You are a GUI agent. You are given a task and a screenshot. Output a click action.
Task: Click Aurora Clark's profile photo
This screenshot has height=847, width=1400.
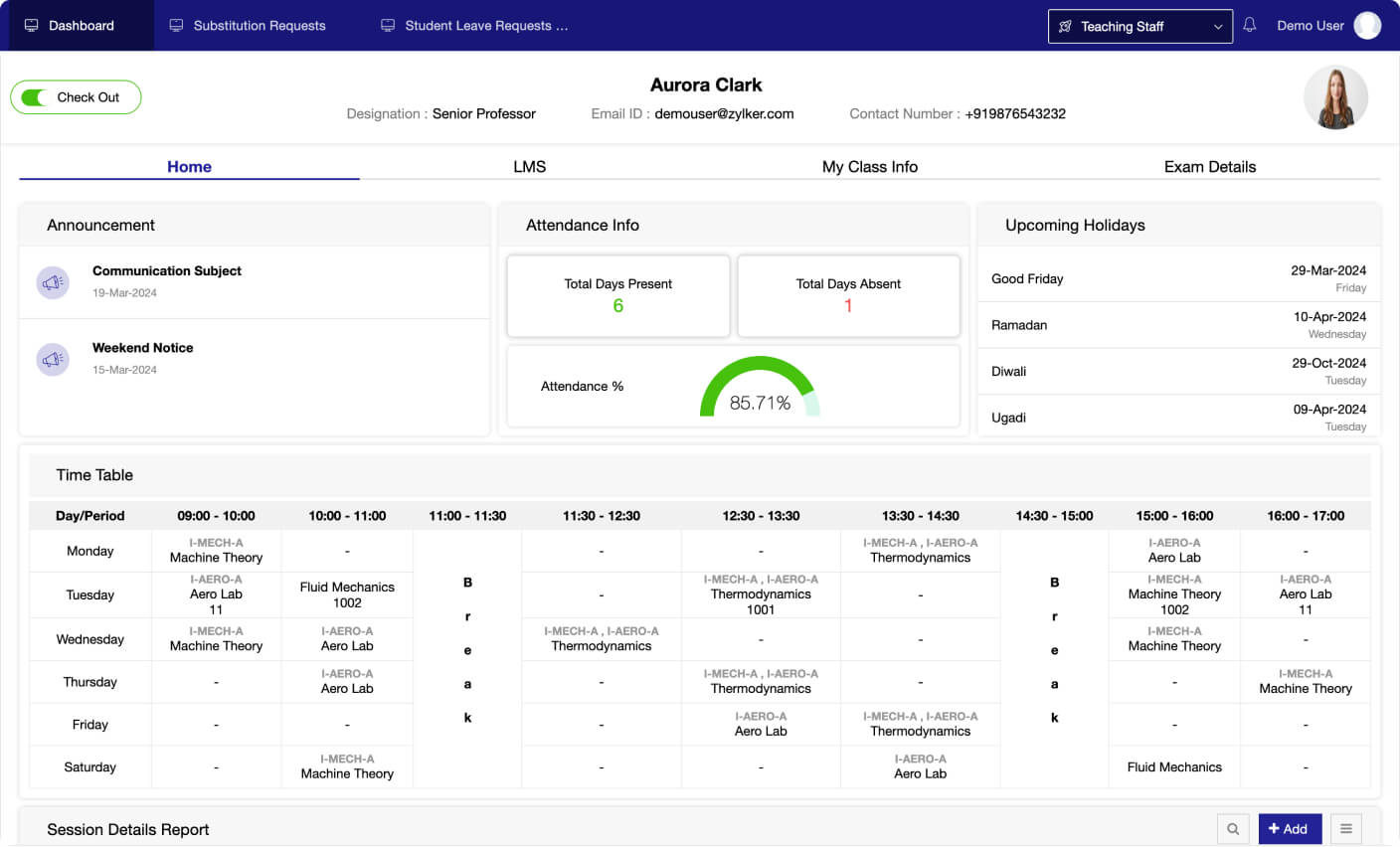point(1334,97)
